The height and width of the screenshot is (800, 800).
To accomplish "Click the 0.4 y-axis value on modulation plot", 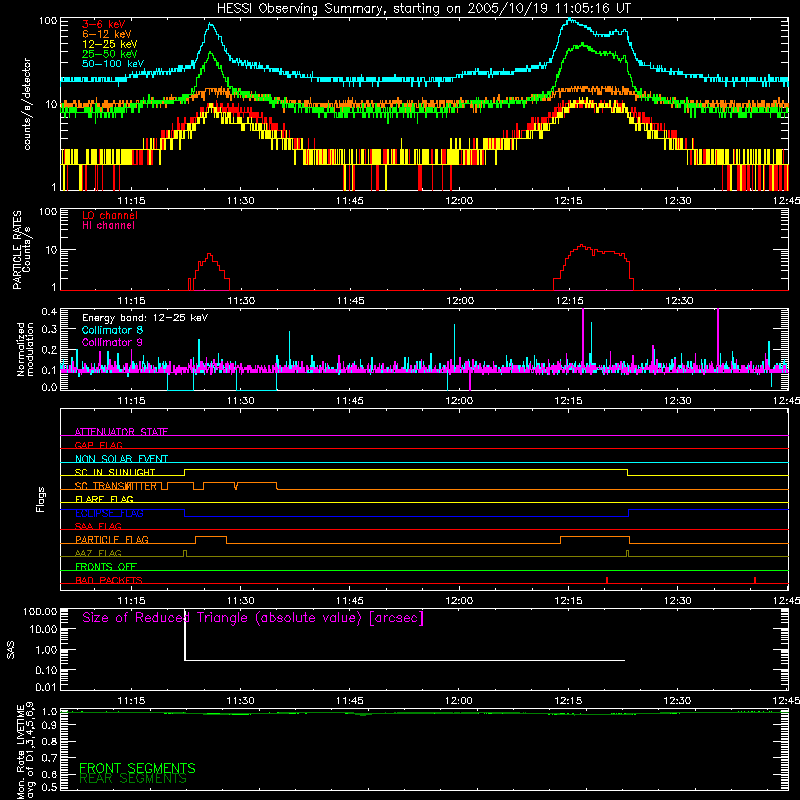I will [x=49, y=311].
